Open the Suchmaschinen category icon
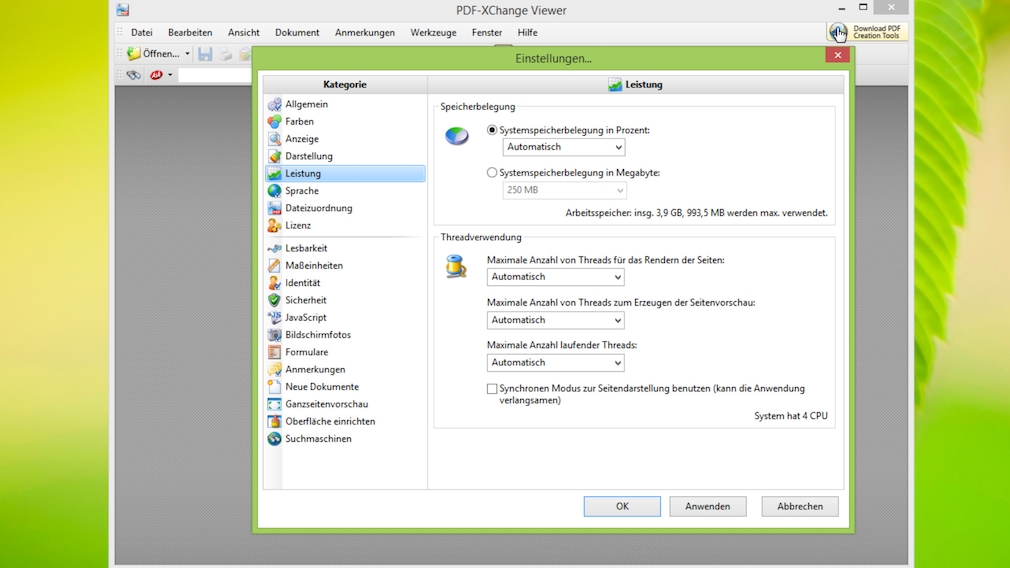This screenshot has height=568, width=1010. [274, 439]
